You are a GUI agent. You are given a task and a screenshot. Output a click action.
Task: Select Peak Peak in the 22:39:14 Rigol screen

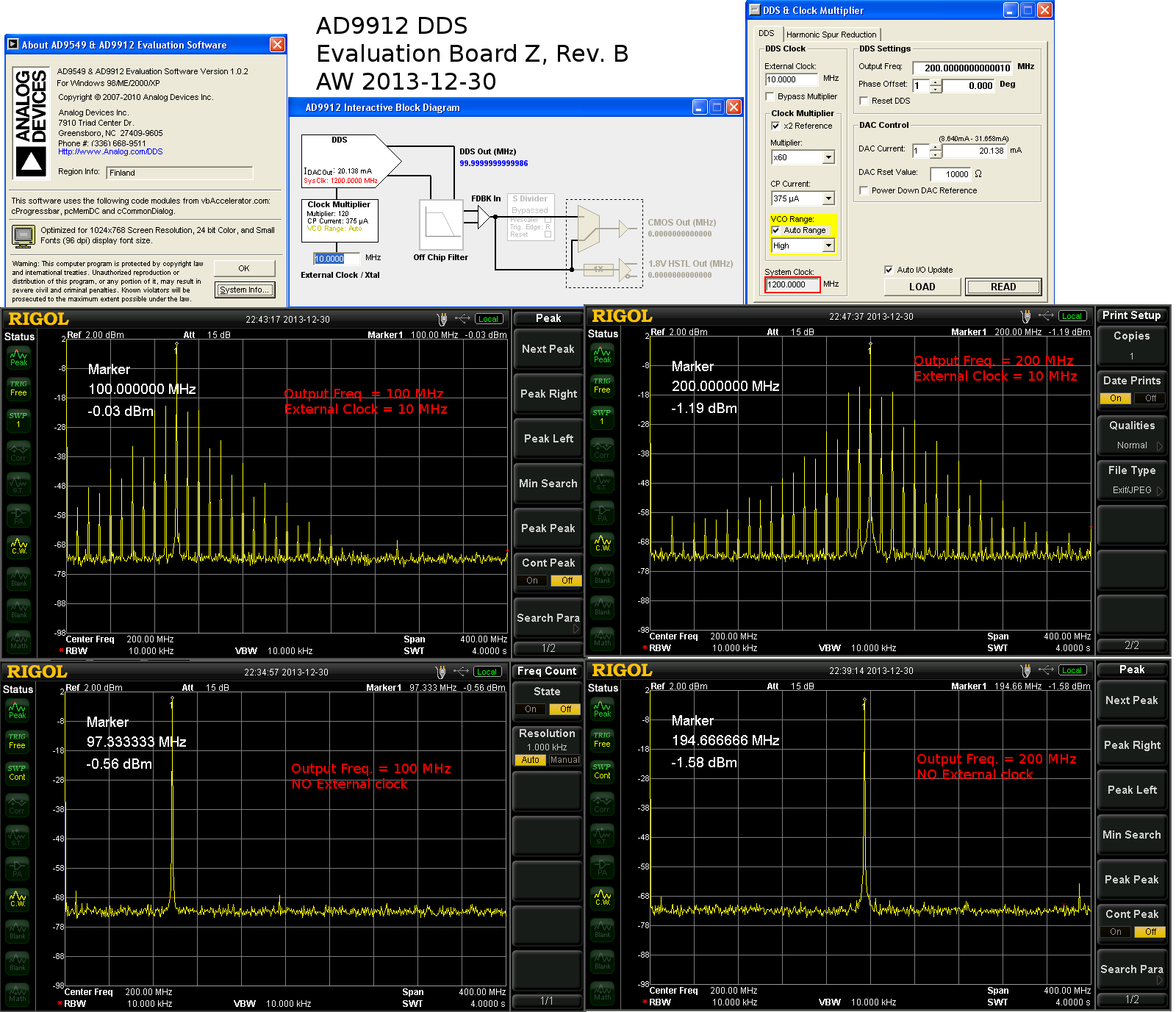pos(1132,880)
